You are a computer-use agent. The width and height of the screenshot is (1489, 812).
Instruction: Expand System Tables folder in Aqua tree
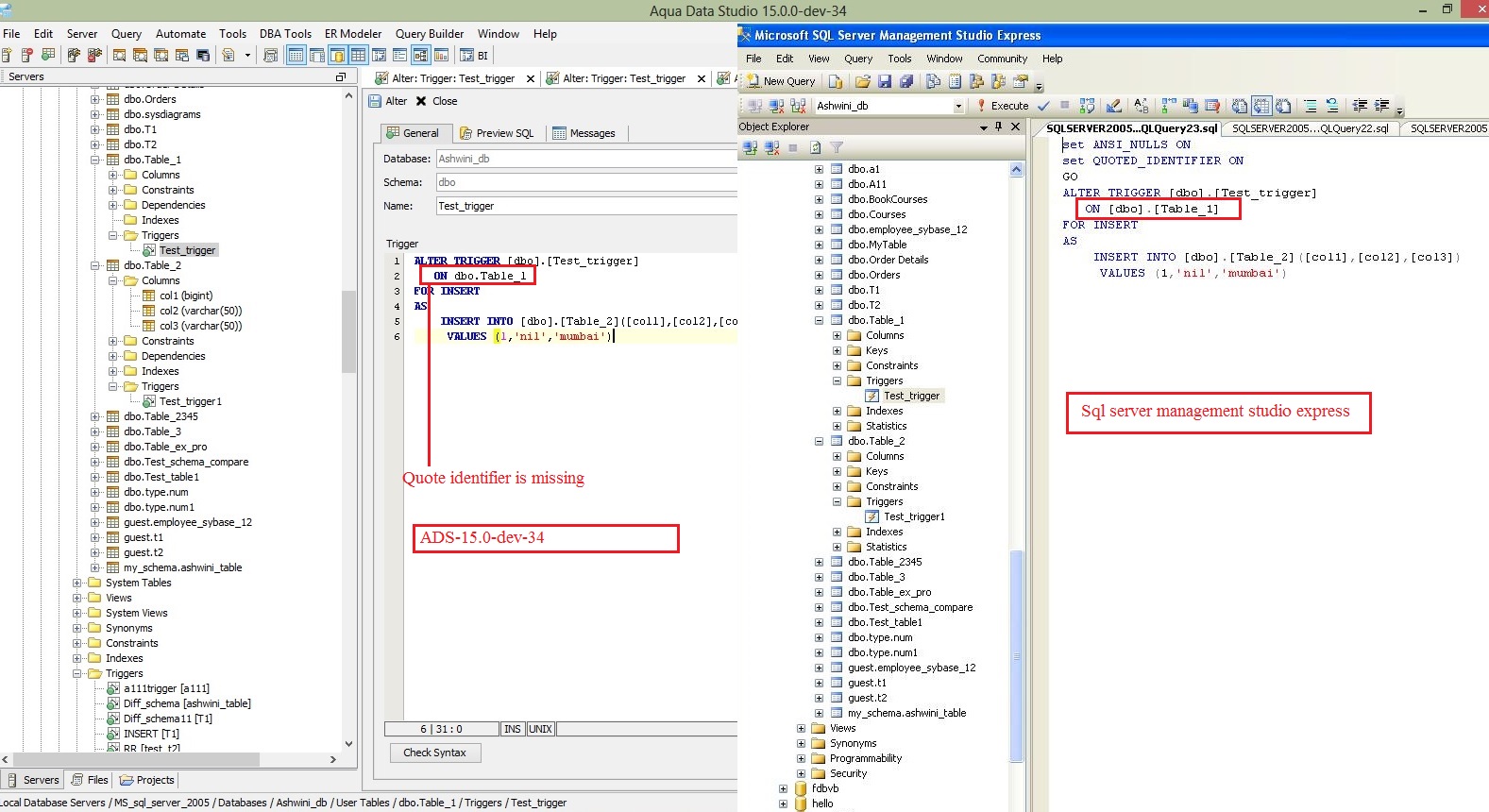pyautogui.click(x=77, y=583)
